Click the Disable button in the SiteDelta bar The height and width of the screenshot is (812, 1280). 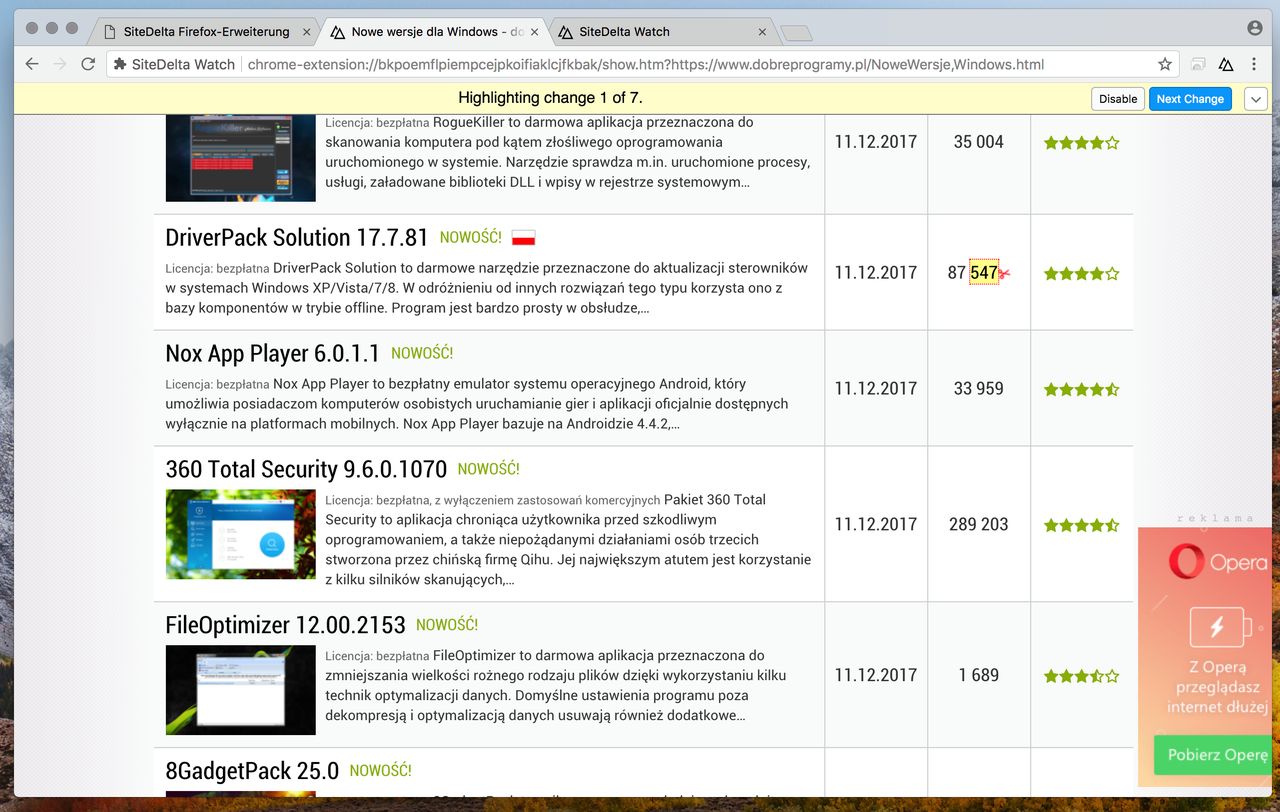(1118, 99)
